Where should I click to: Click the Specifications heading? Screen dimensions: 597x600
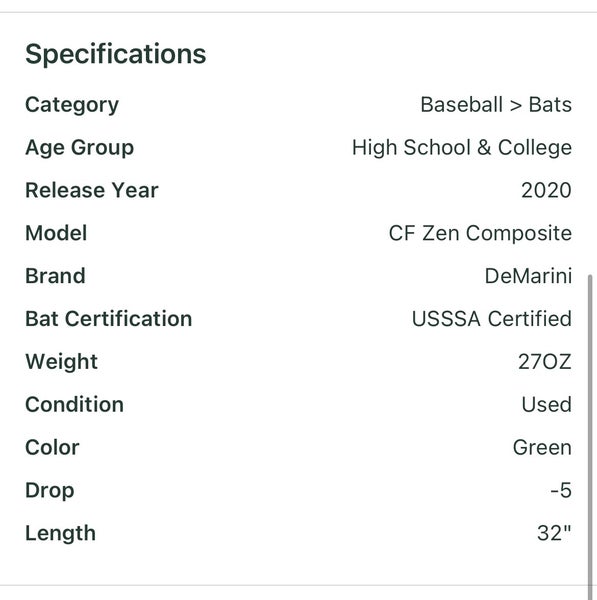tap(116, 54)
